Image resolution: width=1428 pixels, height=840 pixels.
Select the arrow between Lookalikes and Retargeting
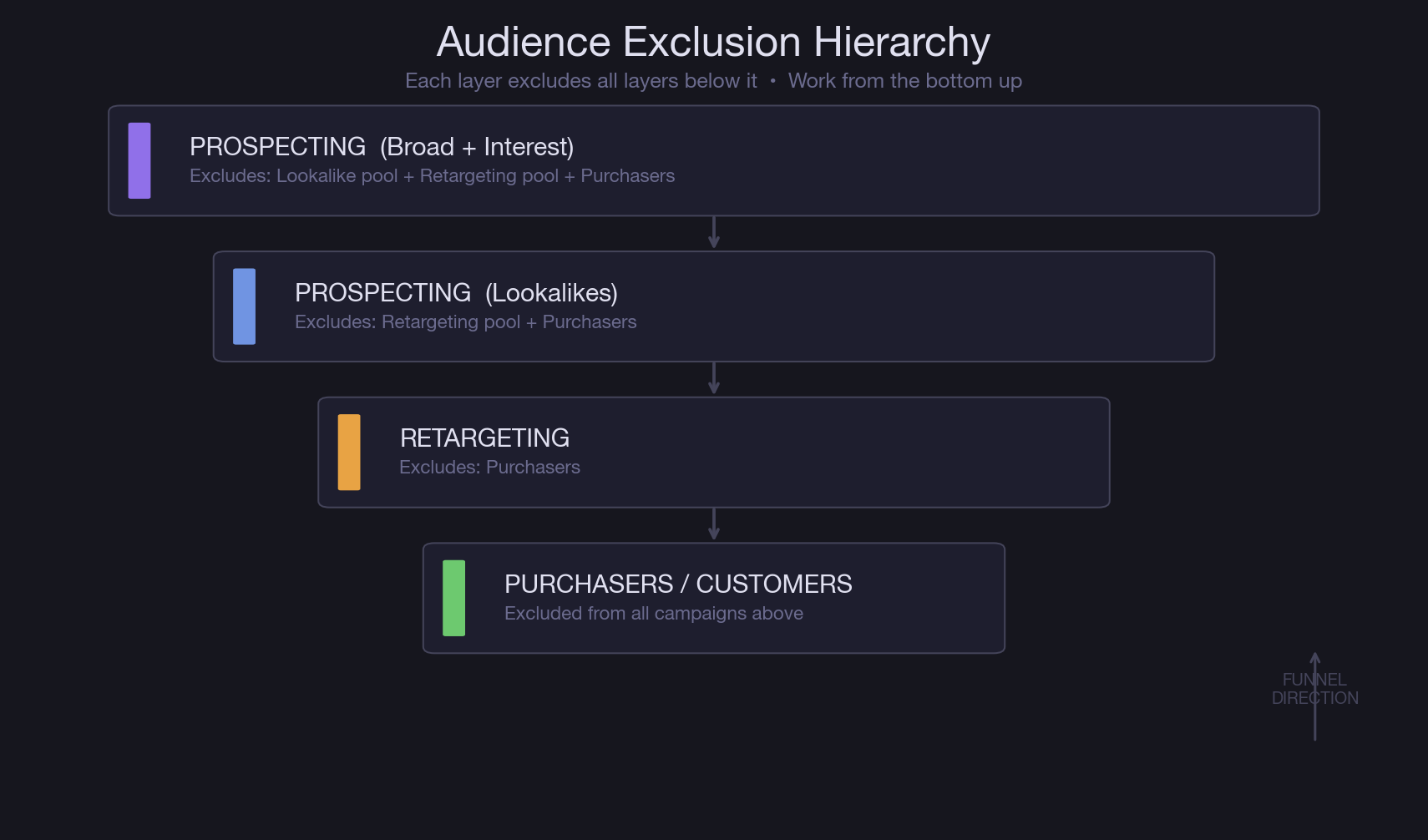714,377
